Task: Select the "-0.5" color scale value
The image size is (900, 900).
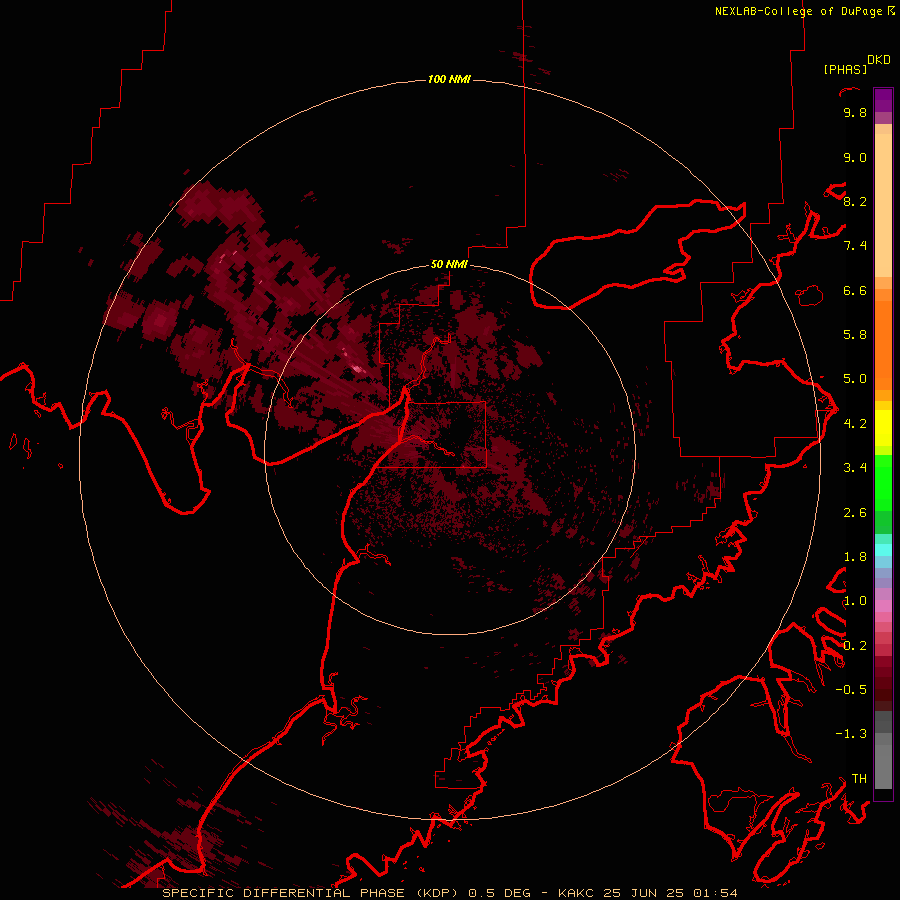Action: click(x=851, y=690)
